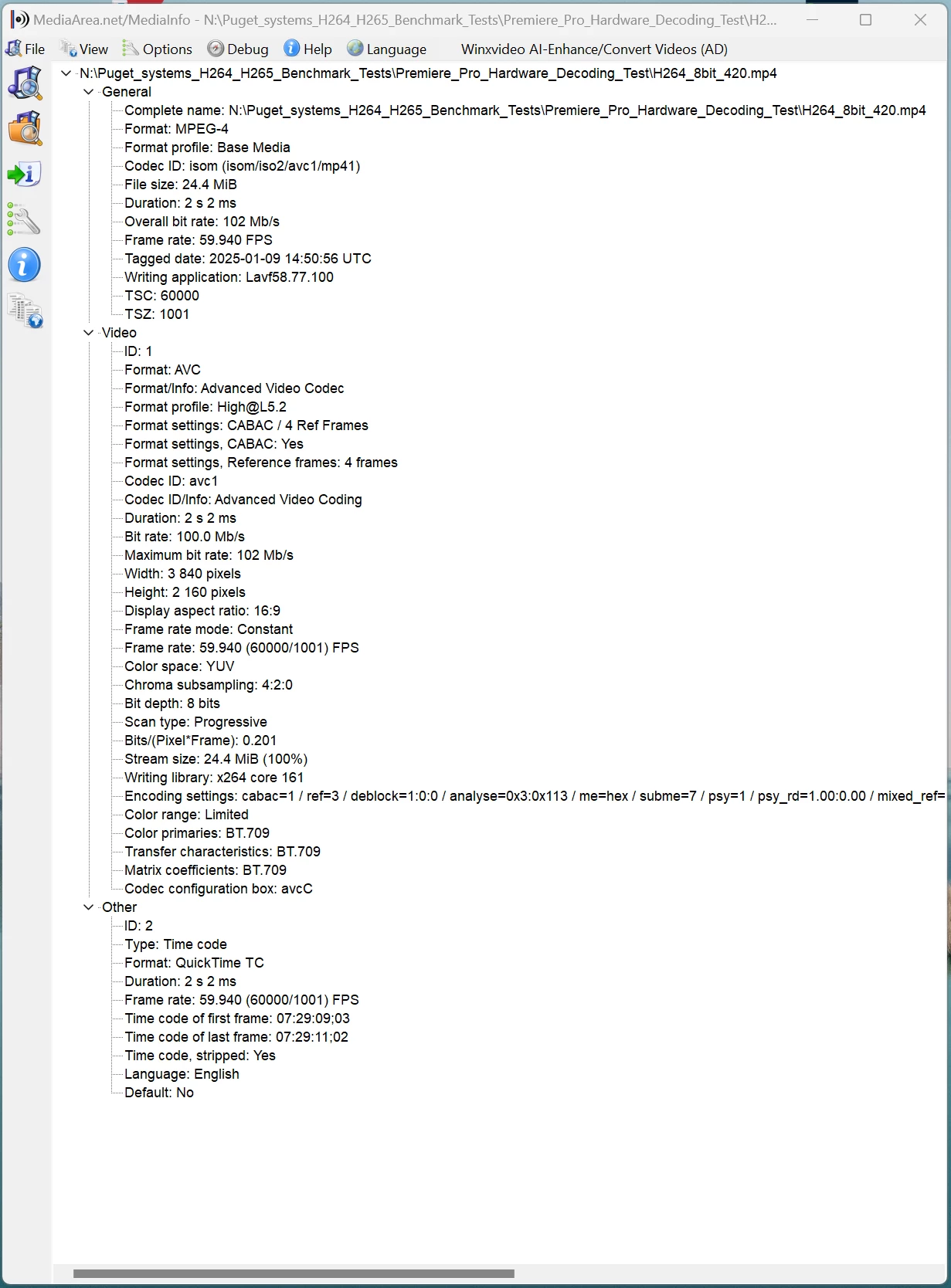This screenshot has height=1288, width=951.
Task: Open the View menu
Action: (84, 49)
